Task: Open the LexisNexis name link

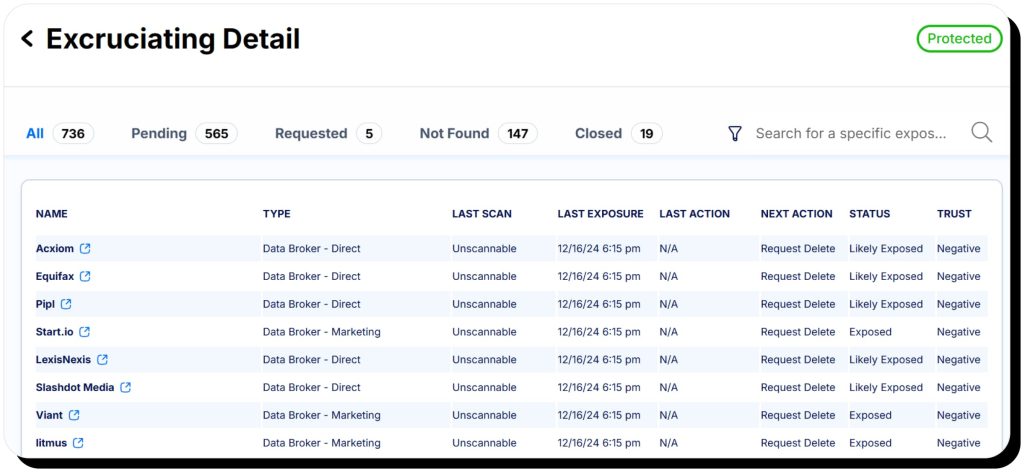Action: (x=63, y=360)
